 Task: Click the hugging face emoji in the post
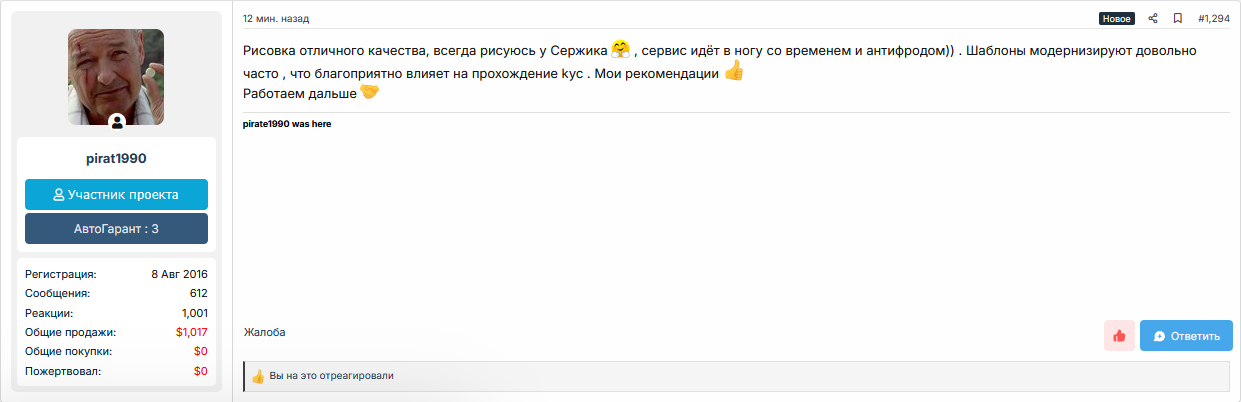tap(621, 49)
